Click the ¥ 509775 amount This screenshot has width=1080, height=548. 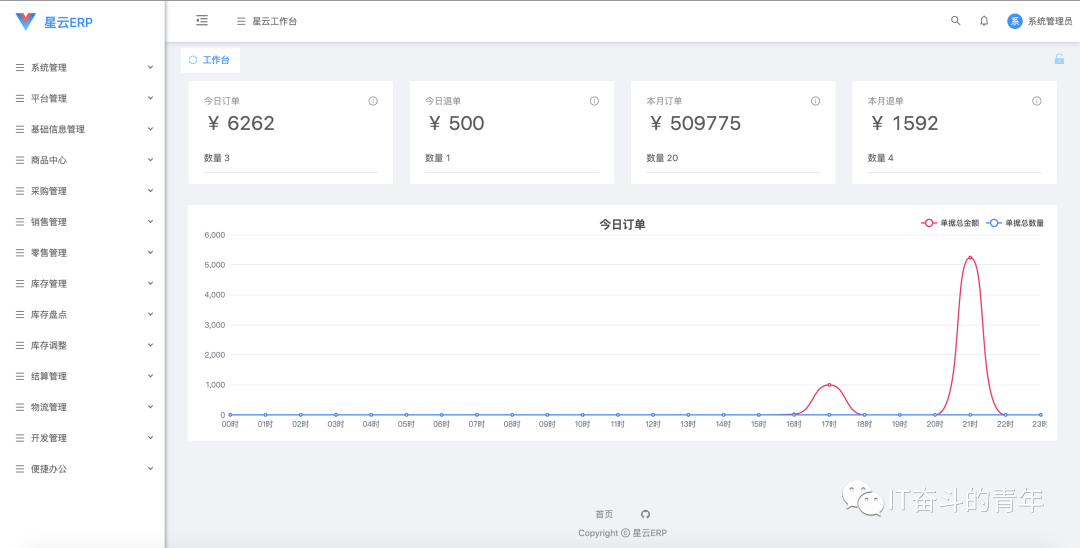coord(695,123)
